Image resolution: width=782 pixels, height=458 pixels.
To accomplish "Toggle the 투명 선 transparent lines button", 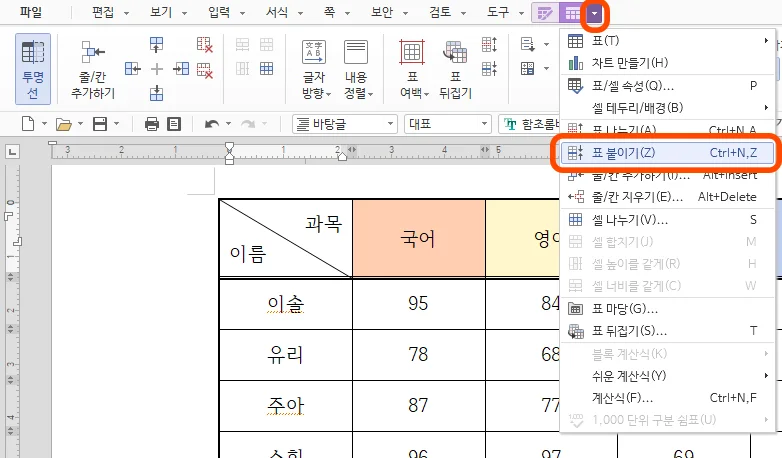I will (x=33, y=69).
